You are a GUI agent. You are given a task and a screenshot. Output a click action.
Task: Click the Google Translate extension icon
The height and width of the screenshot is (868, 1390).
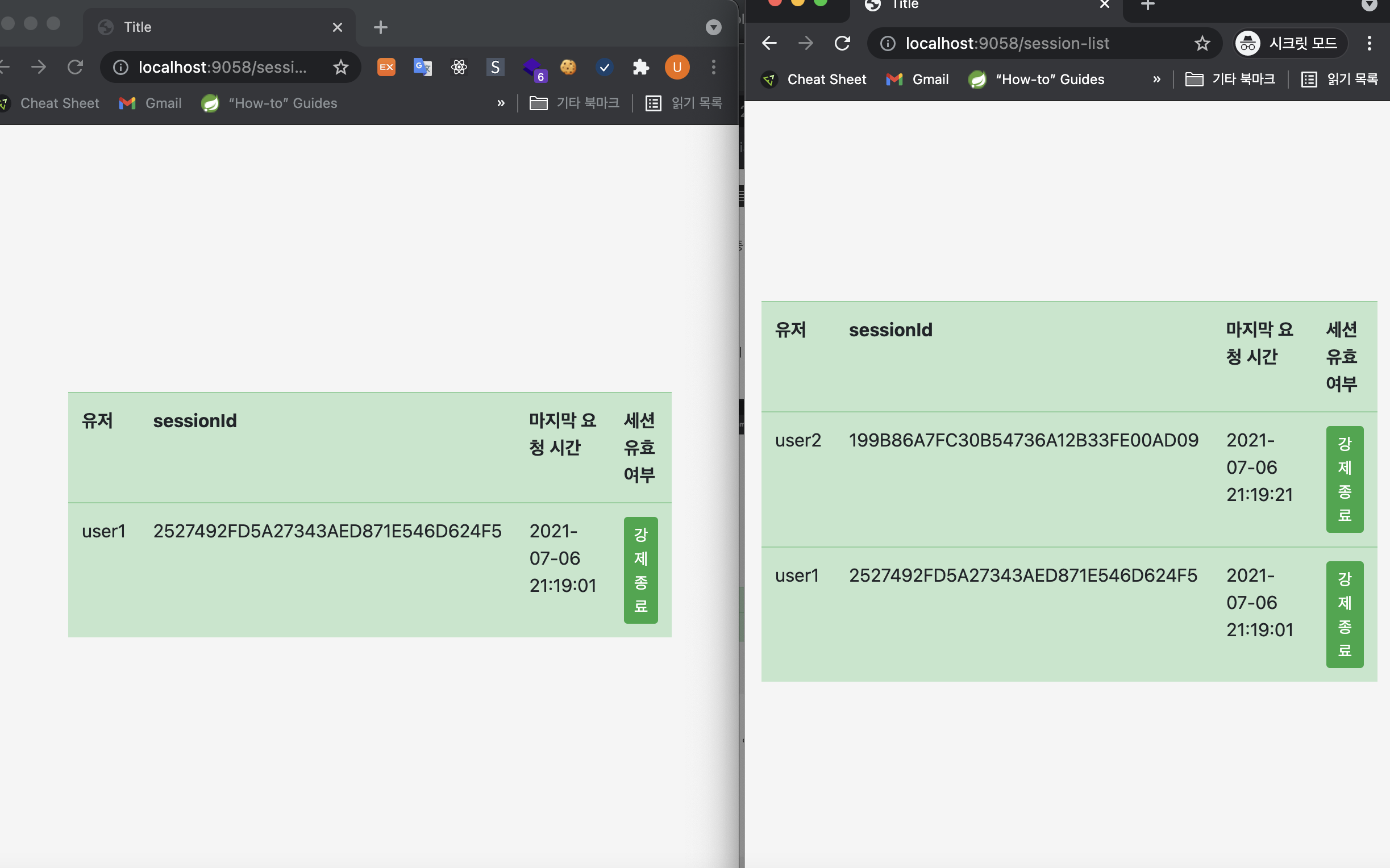(423, 67)
